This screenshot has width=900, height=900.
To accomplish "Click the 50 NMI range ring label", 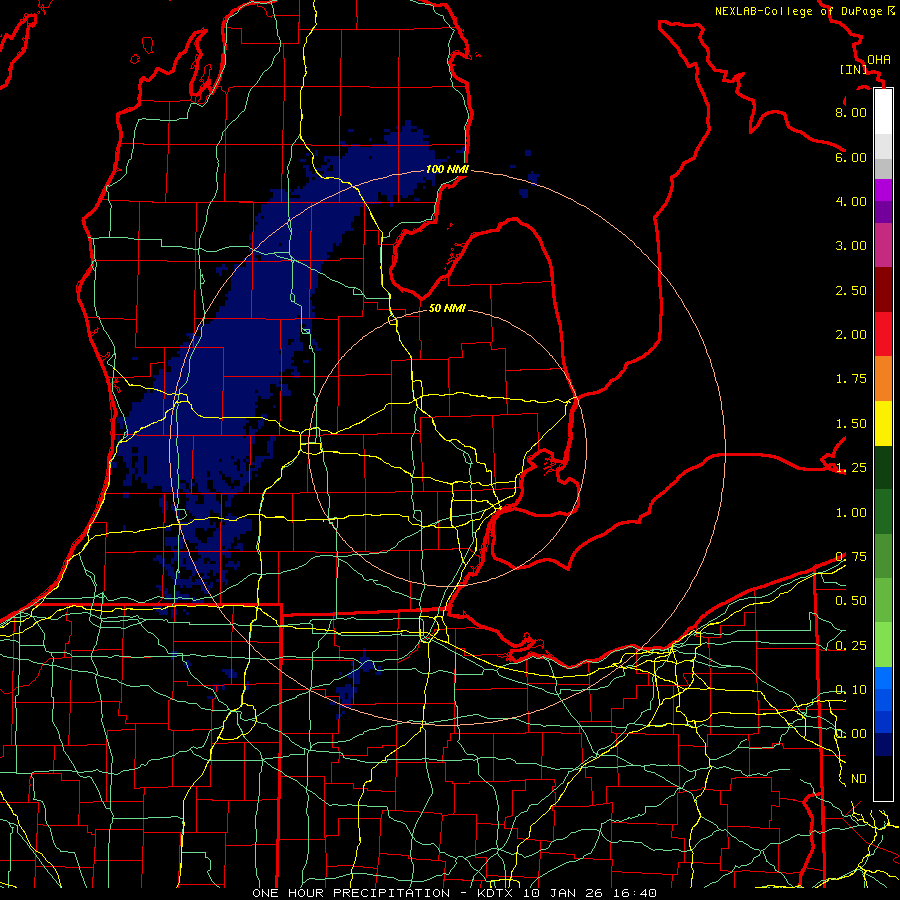I will point(447,308).
